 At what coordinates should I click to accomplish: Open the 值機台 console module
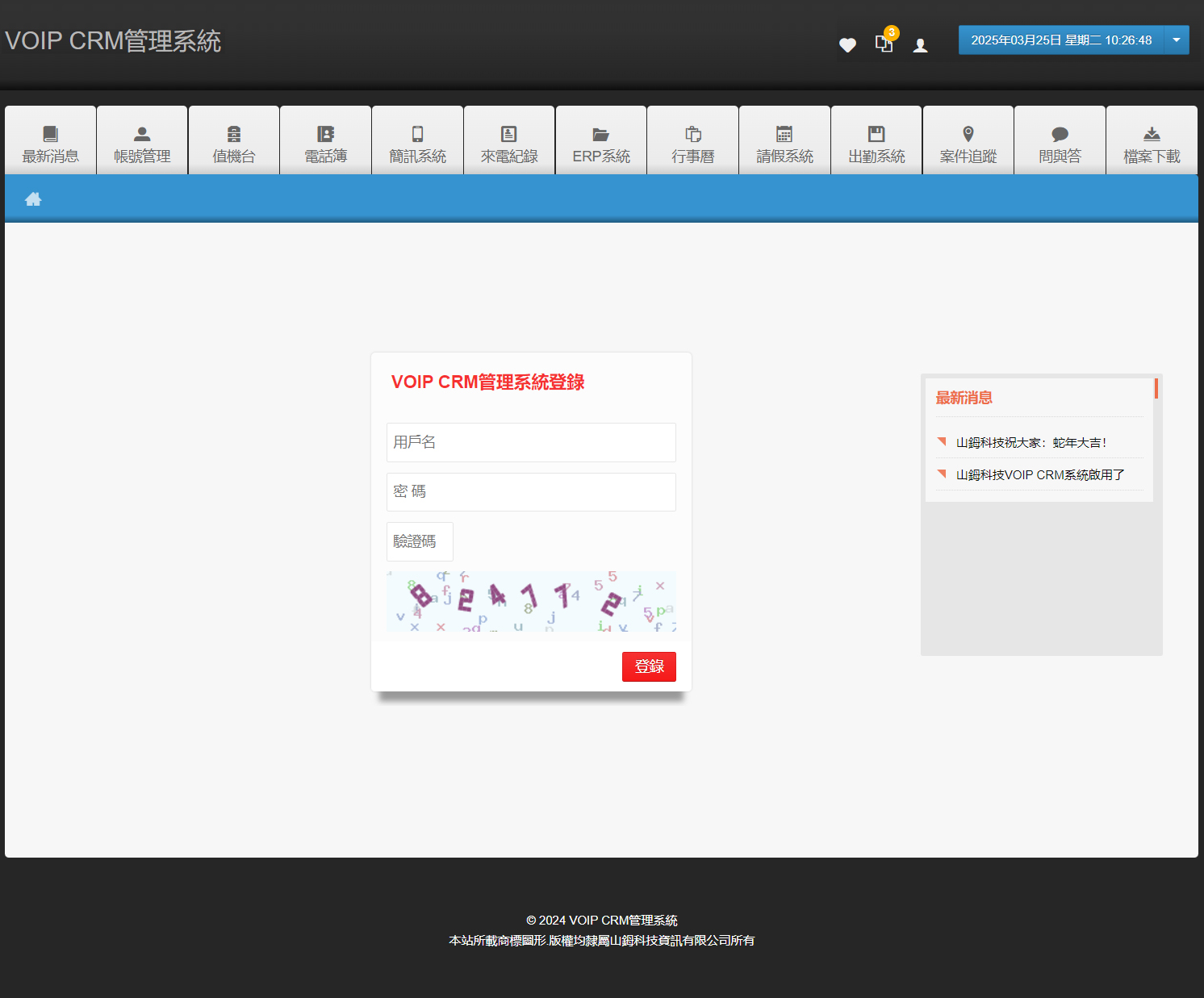pyautogui.click(x=234, y=143)
